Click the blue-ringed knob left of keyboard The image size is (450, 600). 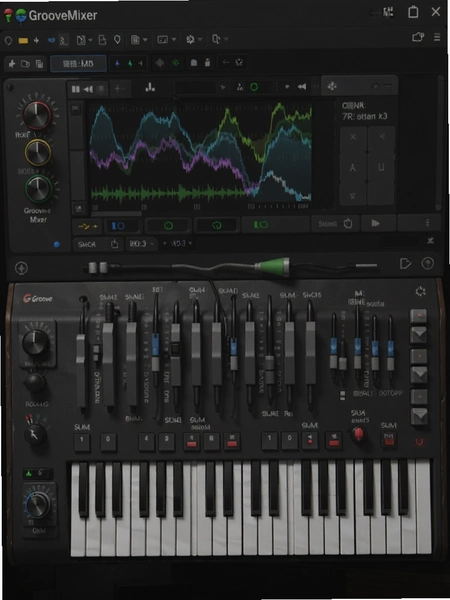tap(38, 504)
